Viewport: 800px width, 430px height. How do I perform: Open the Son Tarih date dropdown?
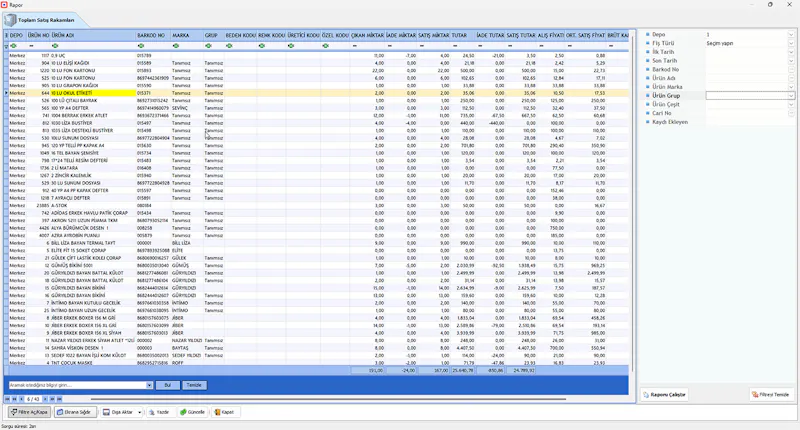[791, 61]
